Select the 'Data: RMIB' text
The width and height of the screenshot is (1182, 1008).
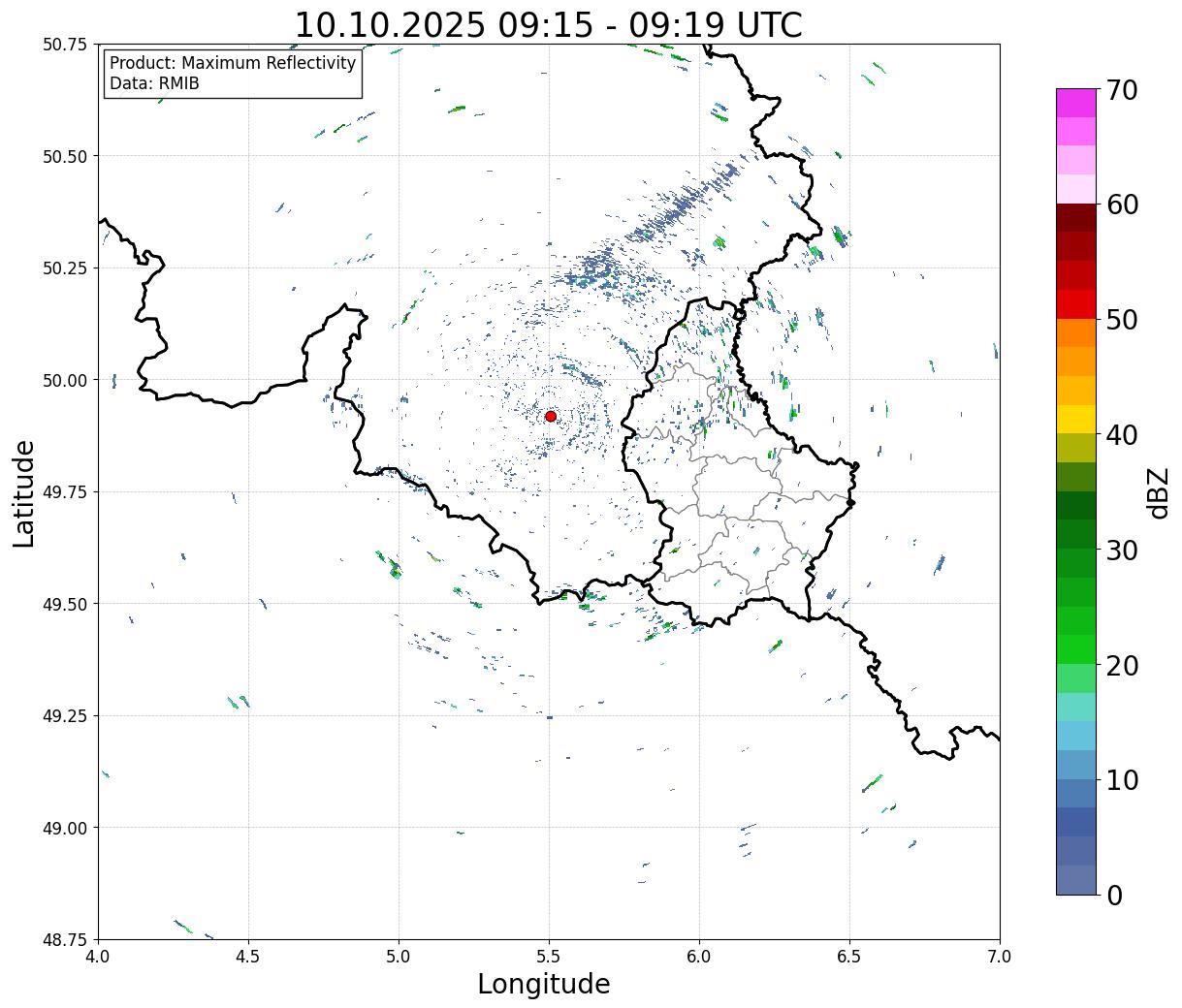(154, 84)
